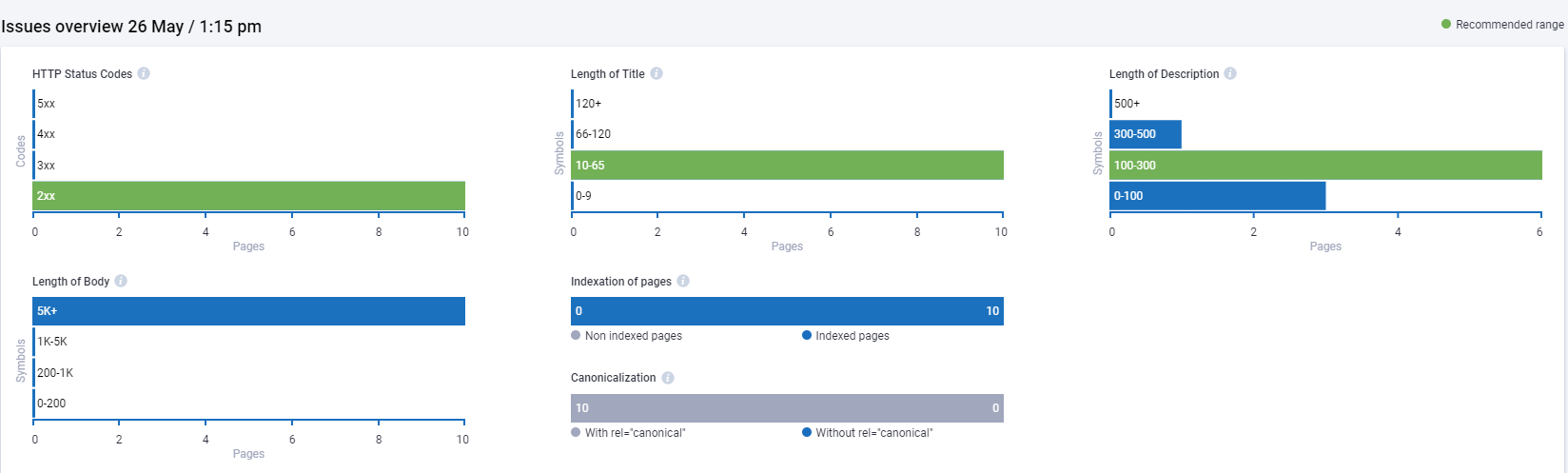Toggle Without rel="canonical" legend item
The width and height of the screenshot is (1568, 473).
[868, 433]
